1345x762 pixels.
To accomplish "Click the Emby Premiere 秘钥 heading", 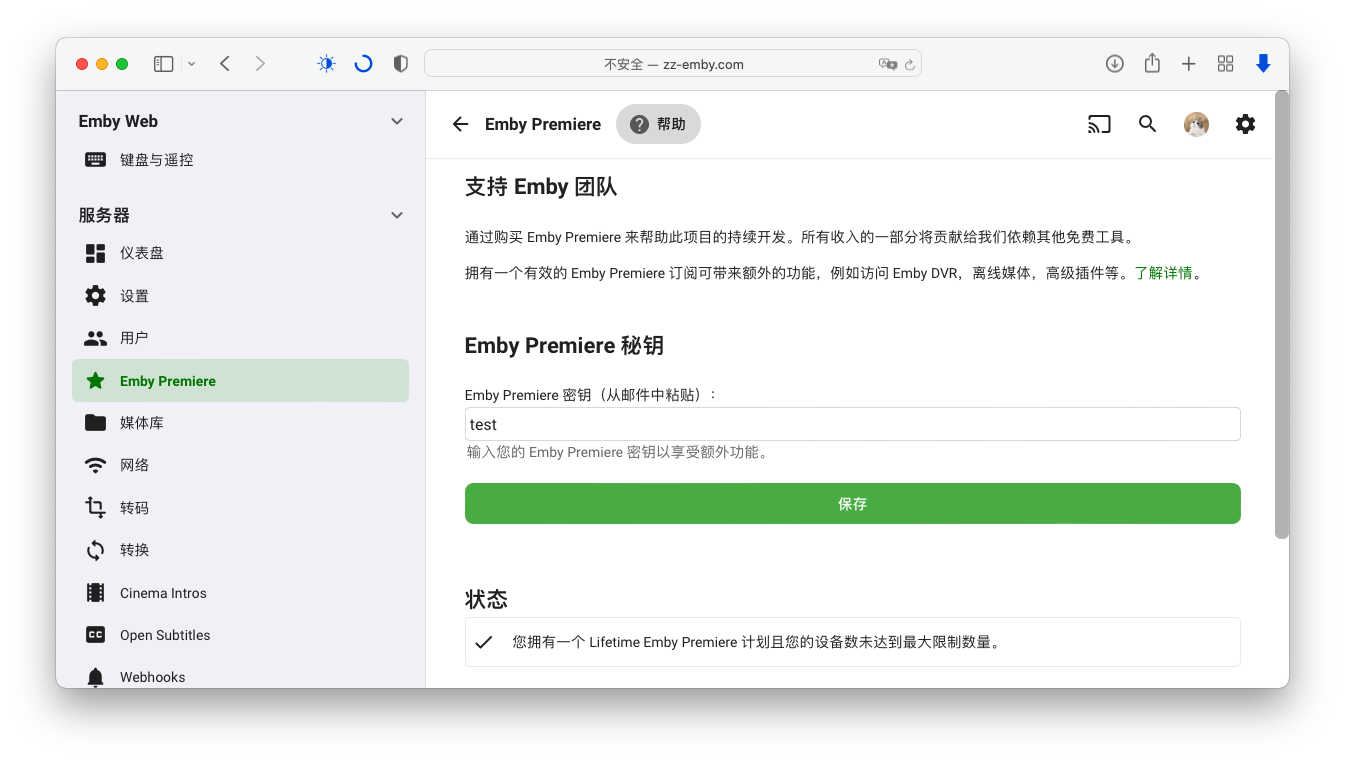I will click(564, 346).
